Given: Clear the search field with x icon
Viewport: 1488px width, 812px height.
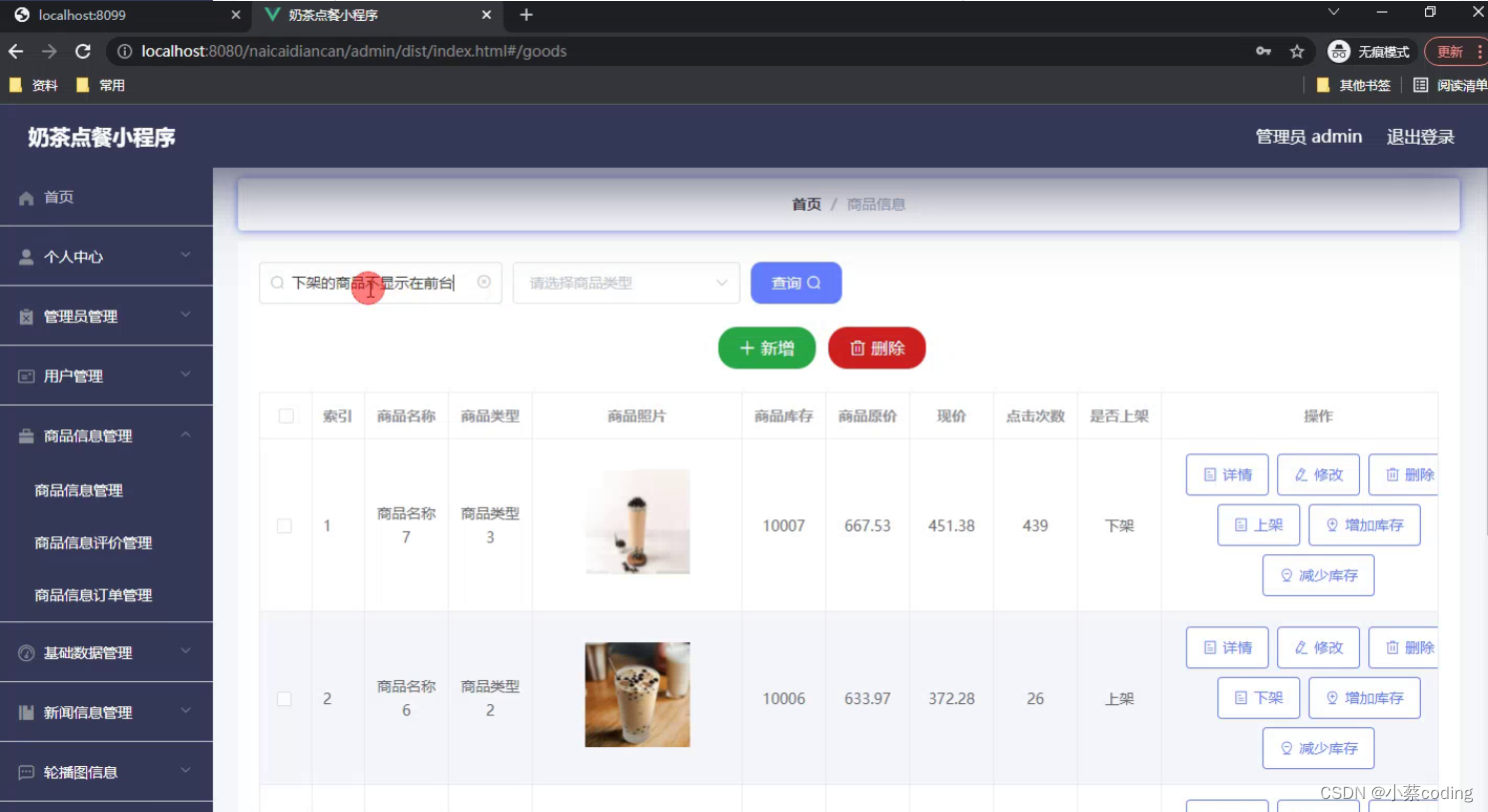Looking at the screenshot, I should click(x=484, y=283).
